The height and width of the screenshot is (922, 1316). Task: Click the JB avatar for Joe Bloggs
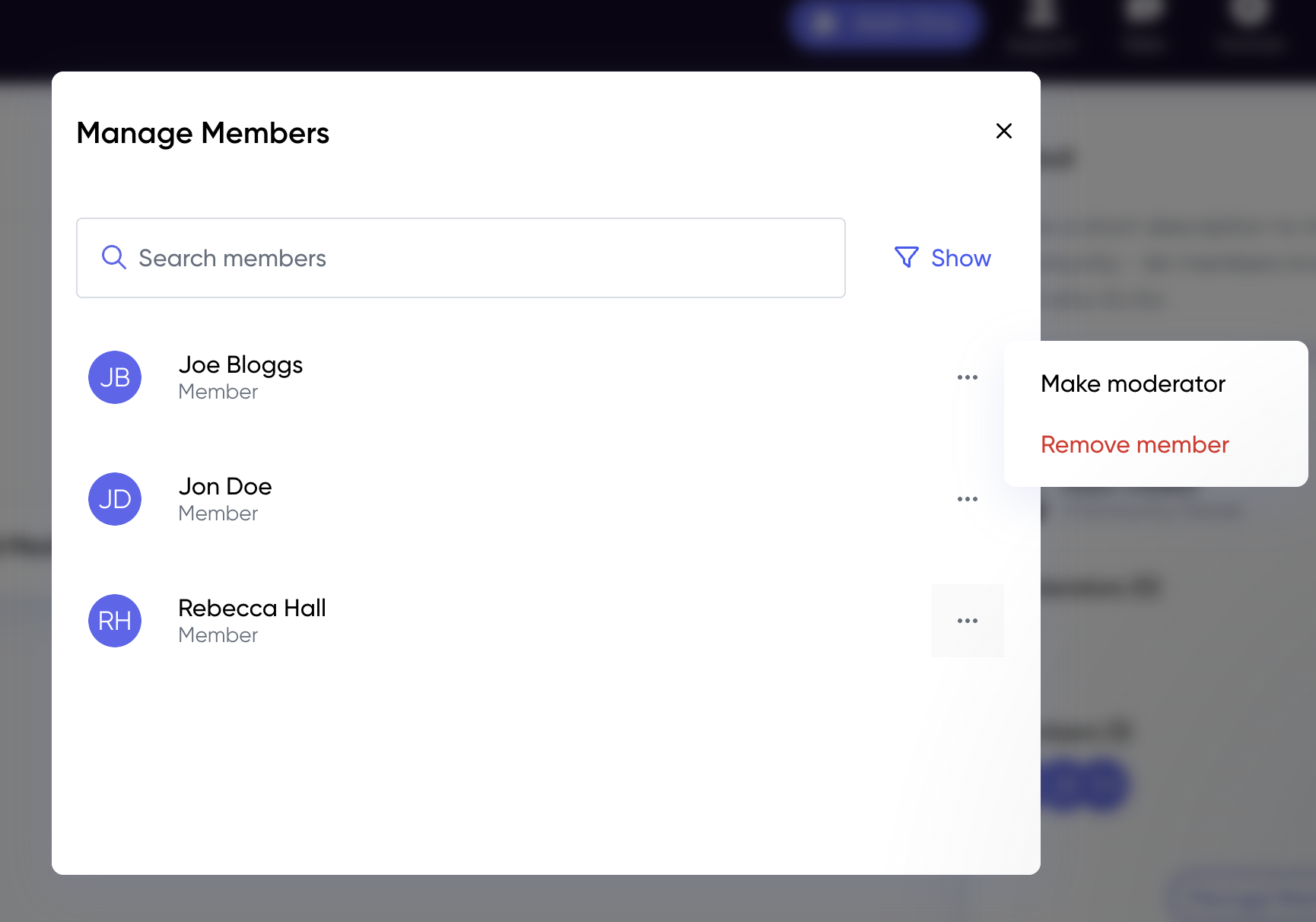(115, 377)
